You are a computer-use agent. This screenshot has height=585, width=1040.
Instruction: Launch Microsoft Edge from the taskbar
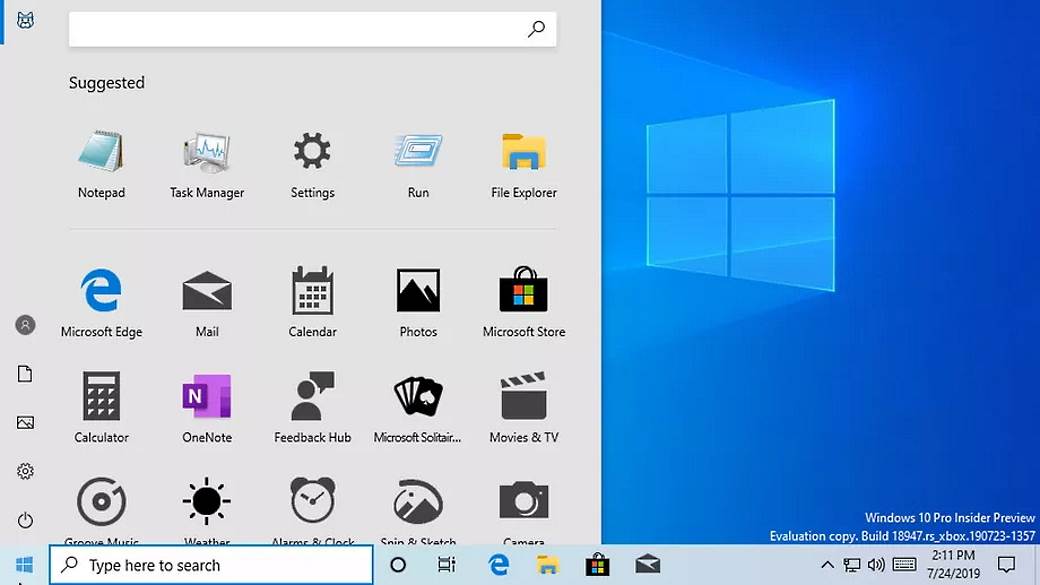click(x=498, y=565)
